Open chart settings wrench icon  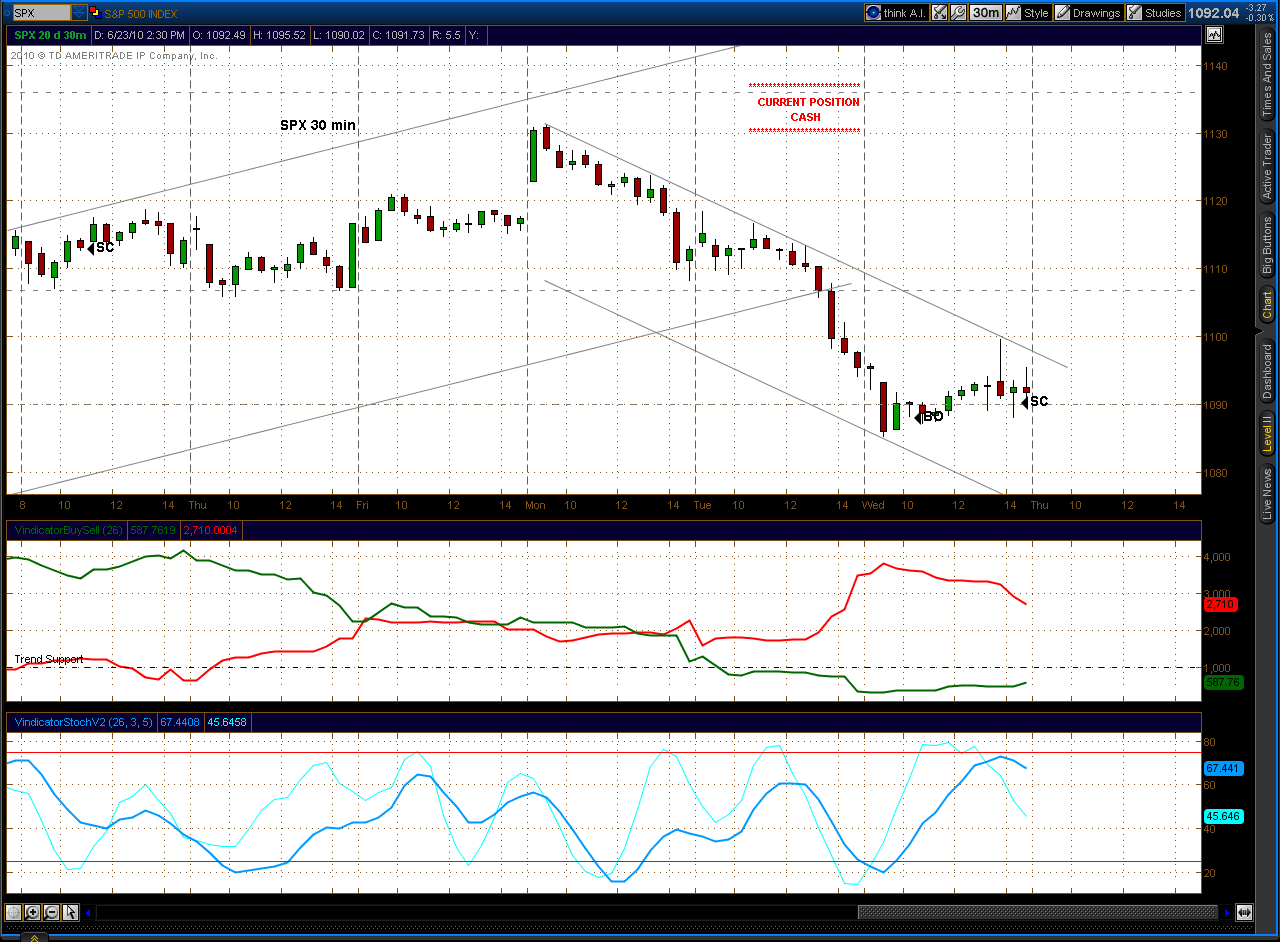click(958, 13)
